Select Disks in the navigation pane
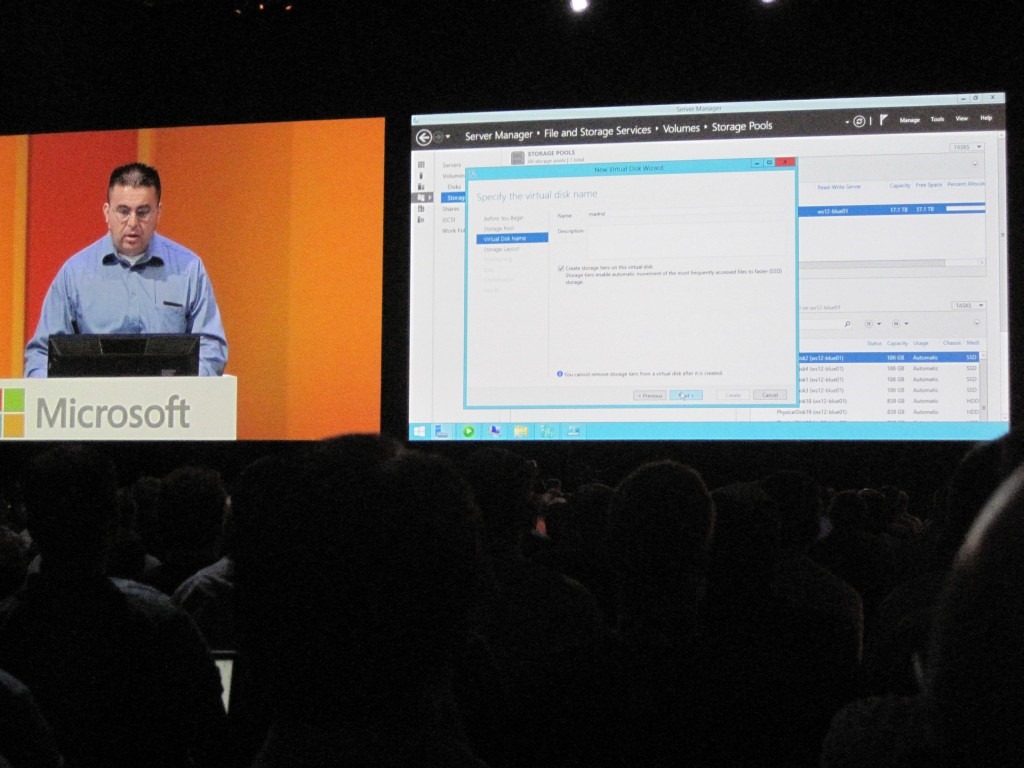This screenshot has width=1024, height=768. pos(455,187)
